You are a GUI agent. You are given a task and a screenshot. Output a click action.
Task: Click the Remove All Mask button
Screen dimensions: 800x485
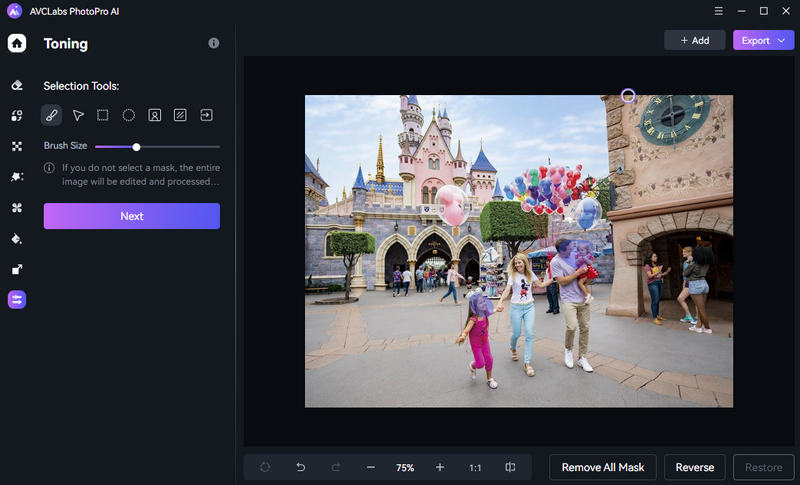(603, 467)
